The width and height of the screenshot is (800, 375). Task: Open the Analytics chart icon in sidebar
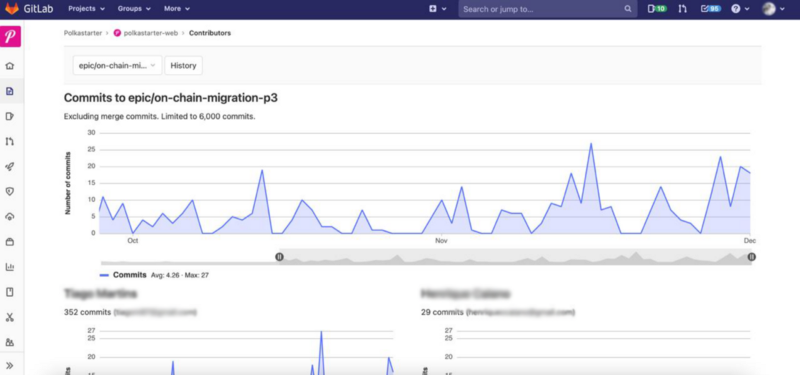10,267
